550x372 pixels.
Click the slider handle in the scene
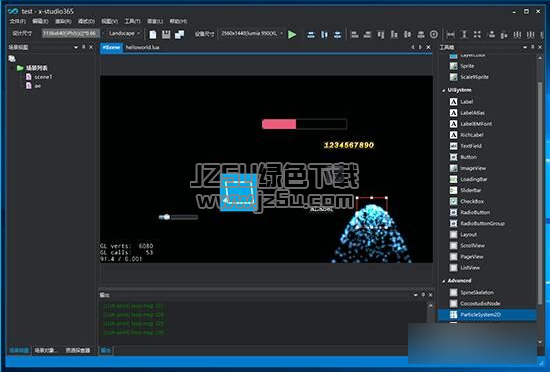click(166, 217)
